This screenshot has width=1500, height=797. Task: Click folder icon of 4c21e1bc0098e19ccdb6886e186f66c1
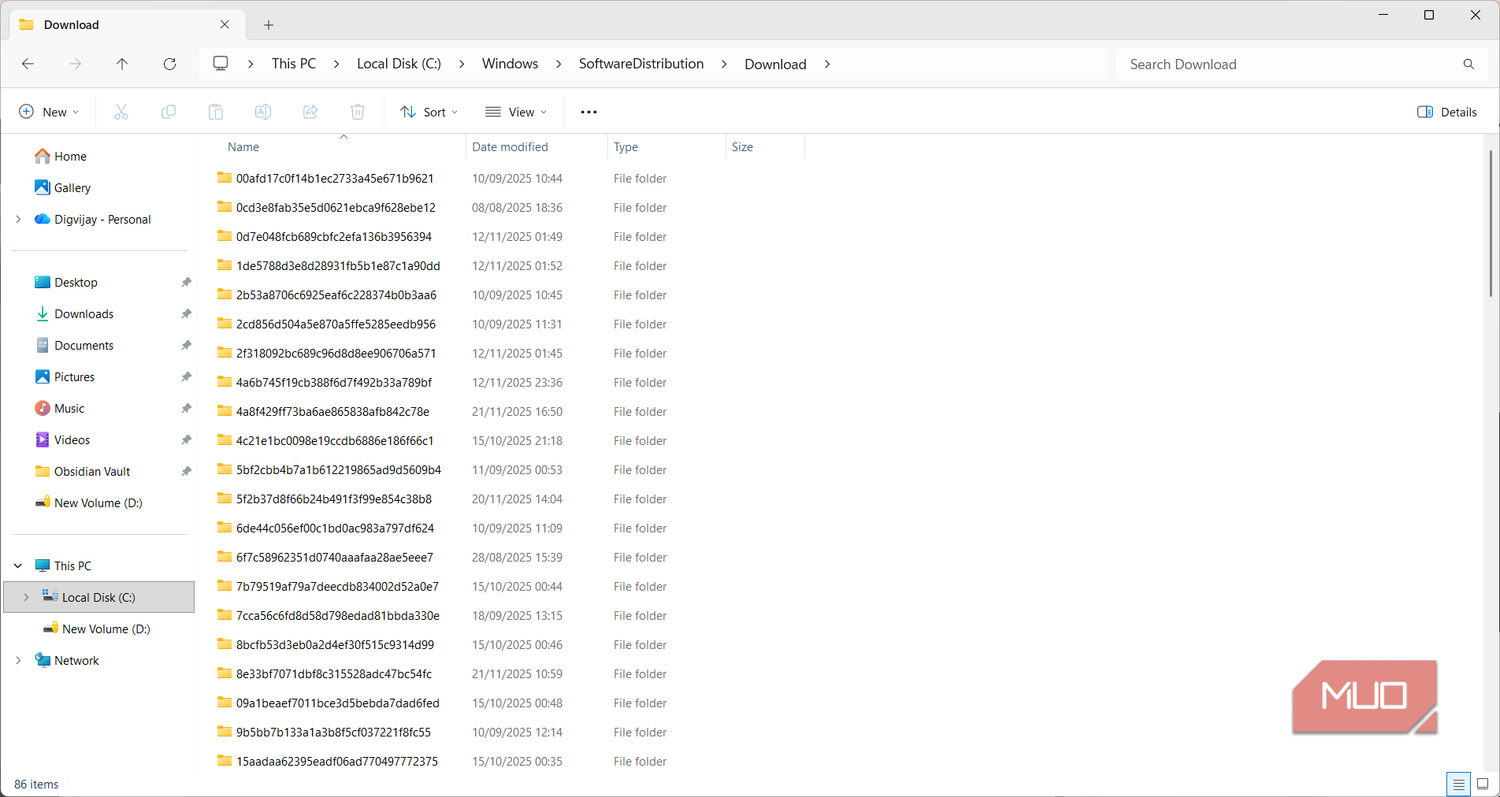point(224,440)
